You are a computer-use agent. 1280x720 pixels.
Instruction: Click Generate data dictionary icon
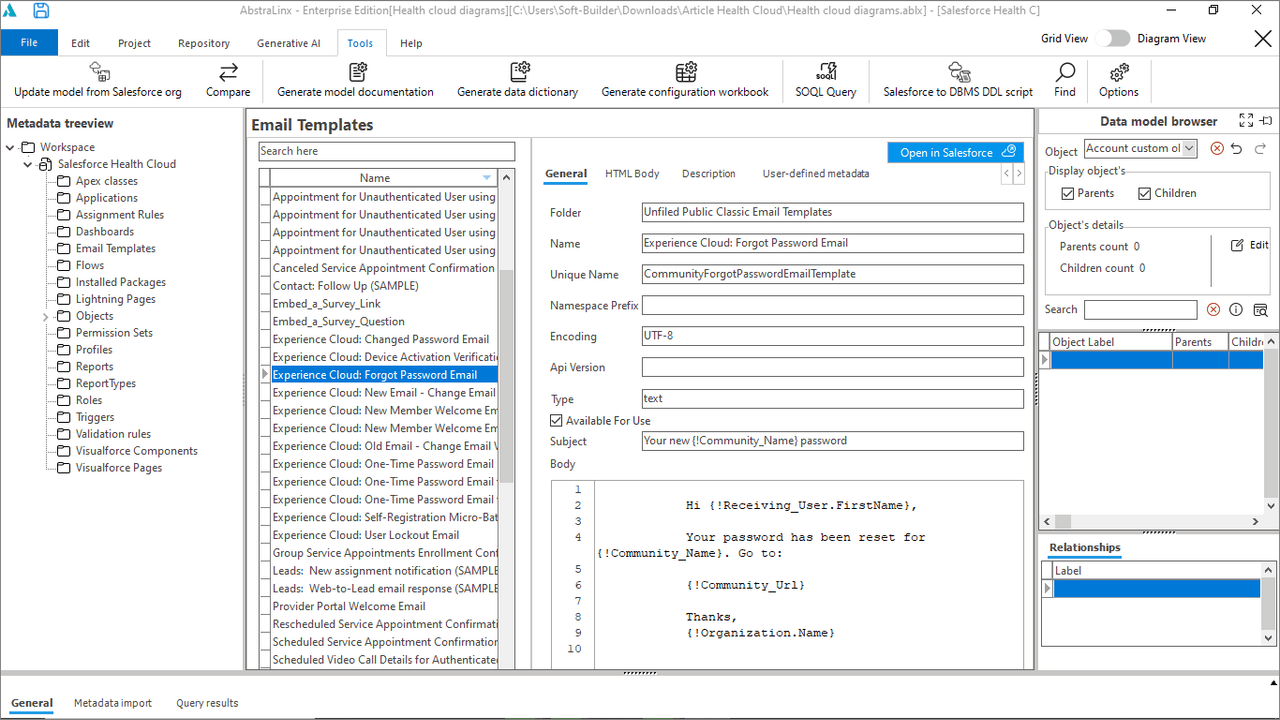(x=518, y=71)
